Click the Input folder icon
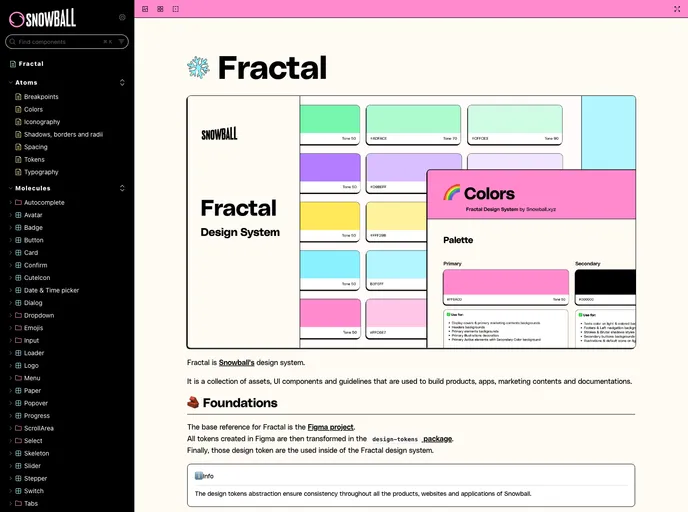Image resolution: width=688 pixels, height=512 pixels. (18, 340)
